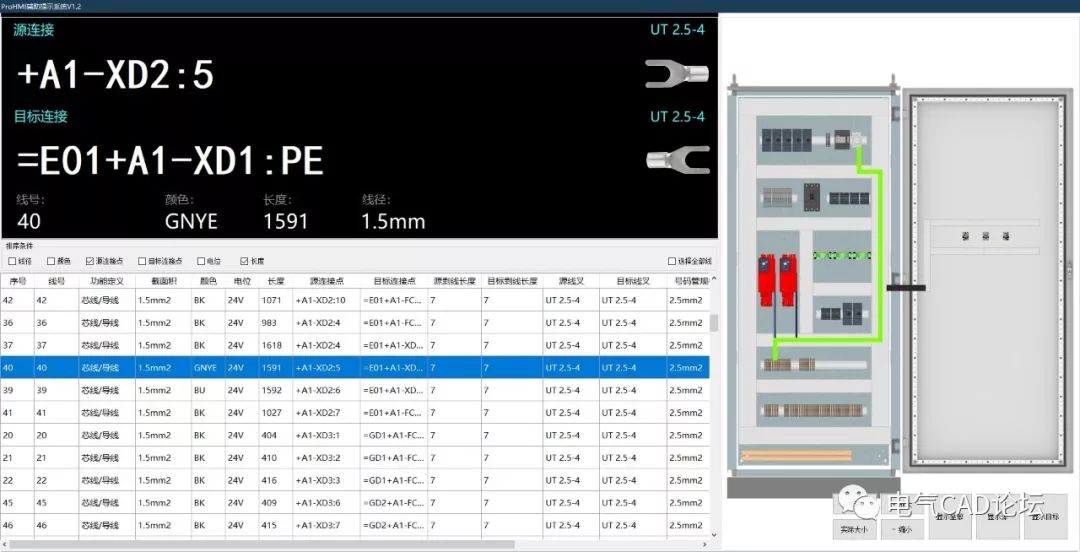Select wire row 21 with length 410
Screen dimensions: 1080x552
click(355, 458)
